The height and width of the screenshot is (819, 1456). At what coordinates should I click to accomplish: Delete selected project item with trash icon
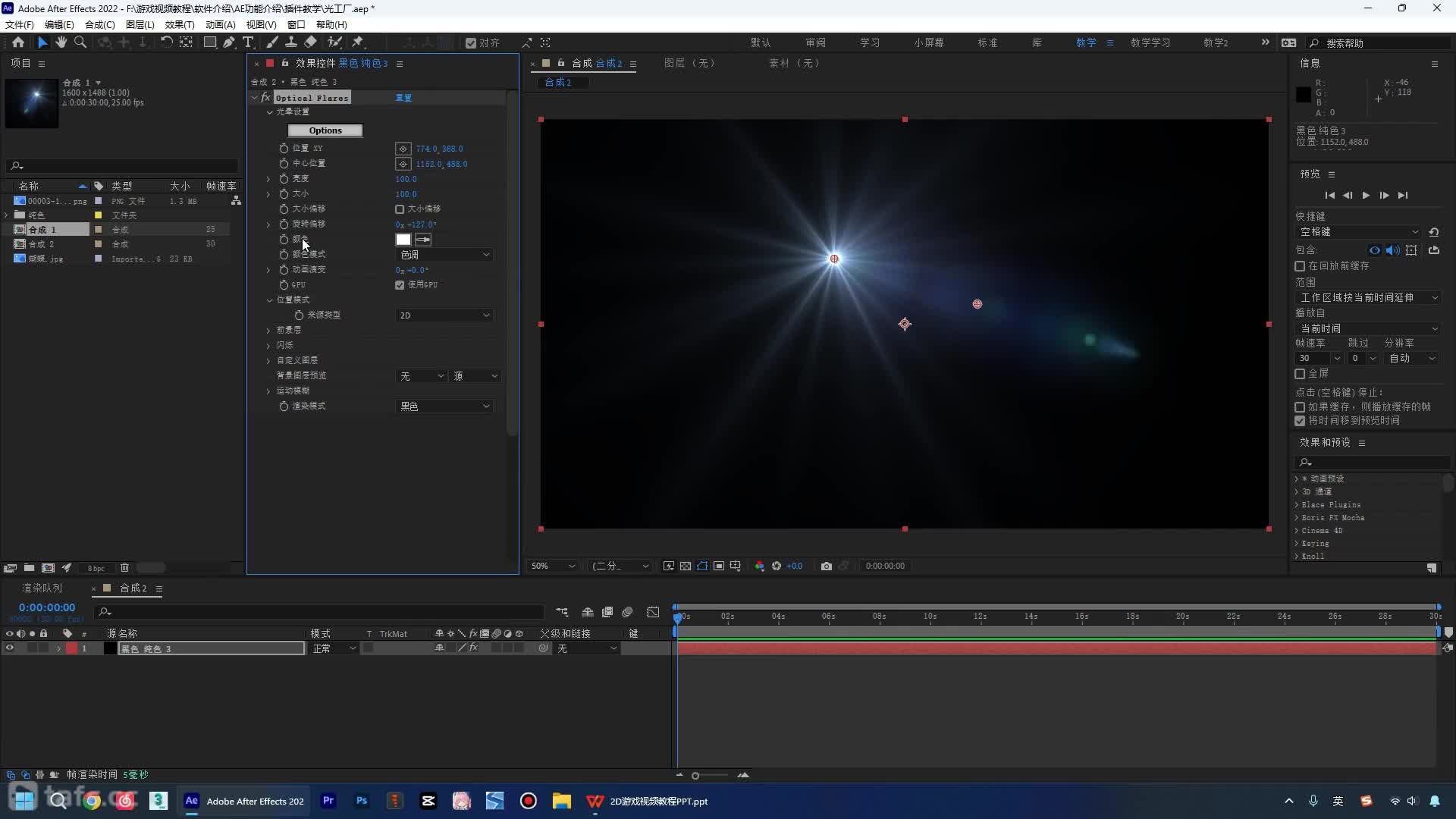tap(124, 567)
